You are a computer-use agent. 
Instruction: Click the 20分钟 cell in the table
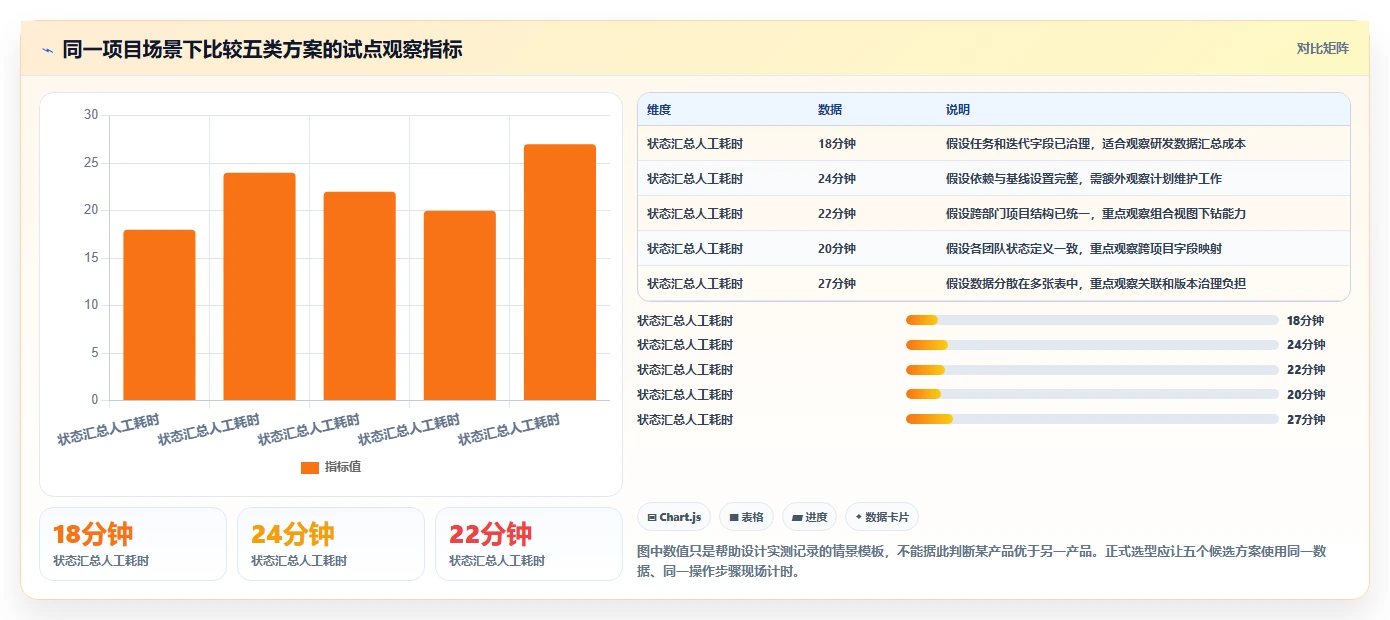(x=837, y=249)
